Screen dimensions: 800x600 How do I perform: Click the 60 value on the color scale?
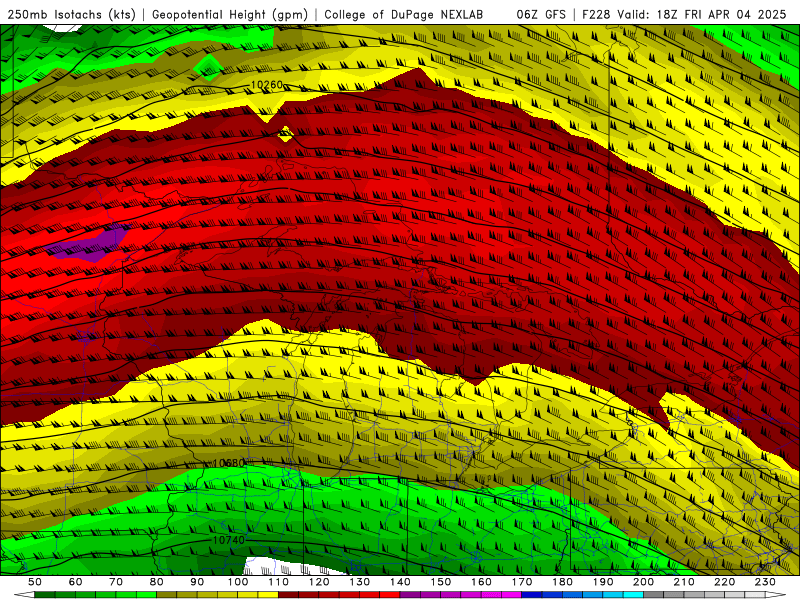tap(76, 582)
